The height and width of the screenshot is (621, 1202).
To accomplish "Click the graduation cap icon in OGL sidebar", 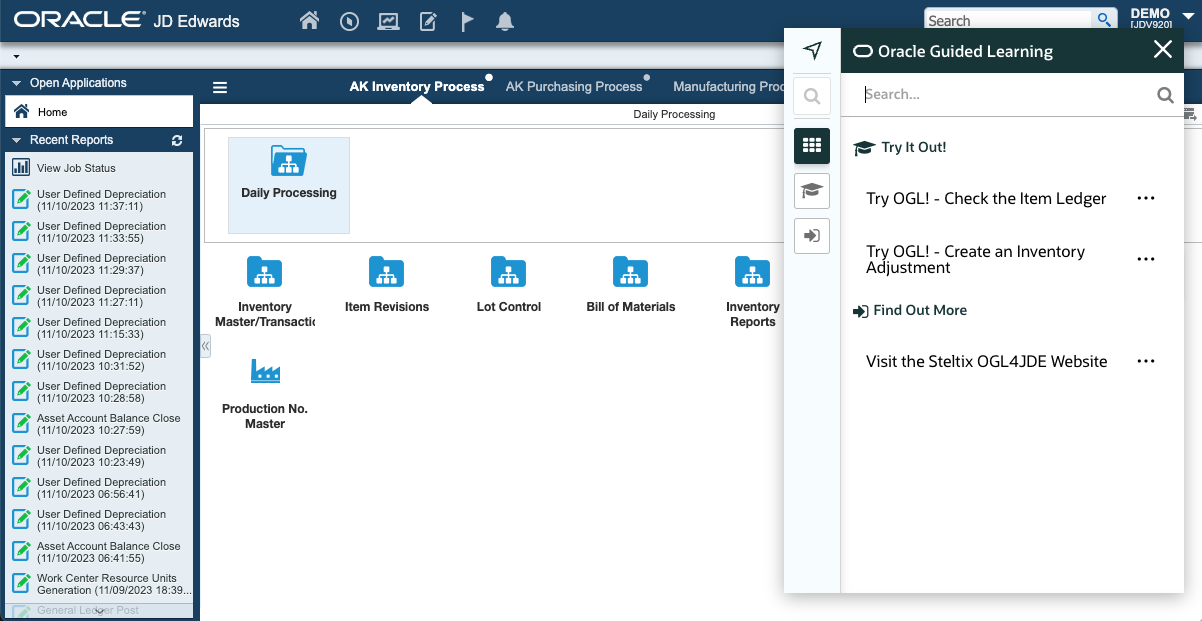I will coord(812,190).
